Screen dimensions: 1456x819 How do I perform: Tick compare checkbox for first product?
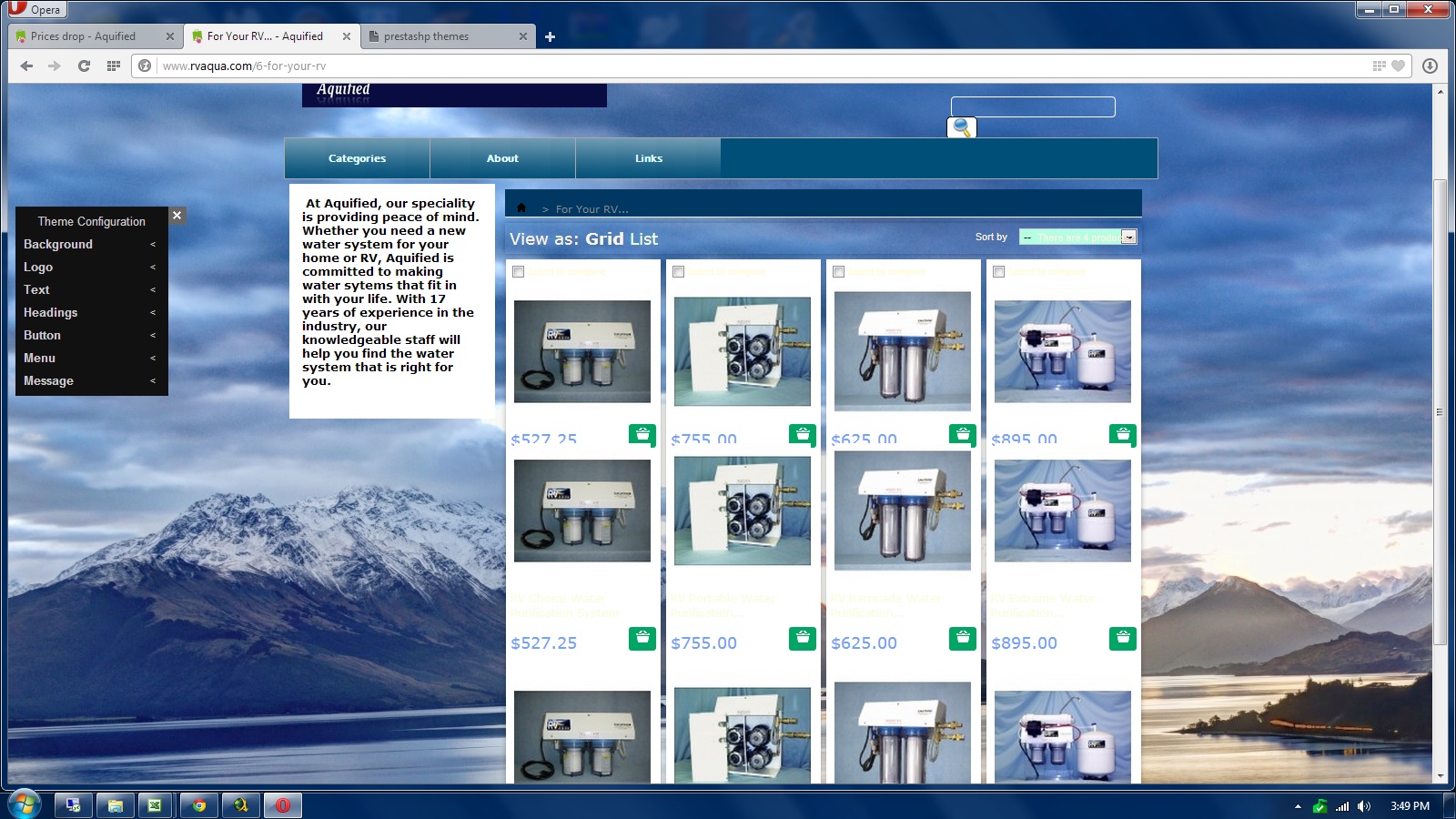click(x=519, y=271)
